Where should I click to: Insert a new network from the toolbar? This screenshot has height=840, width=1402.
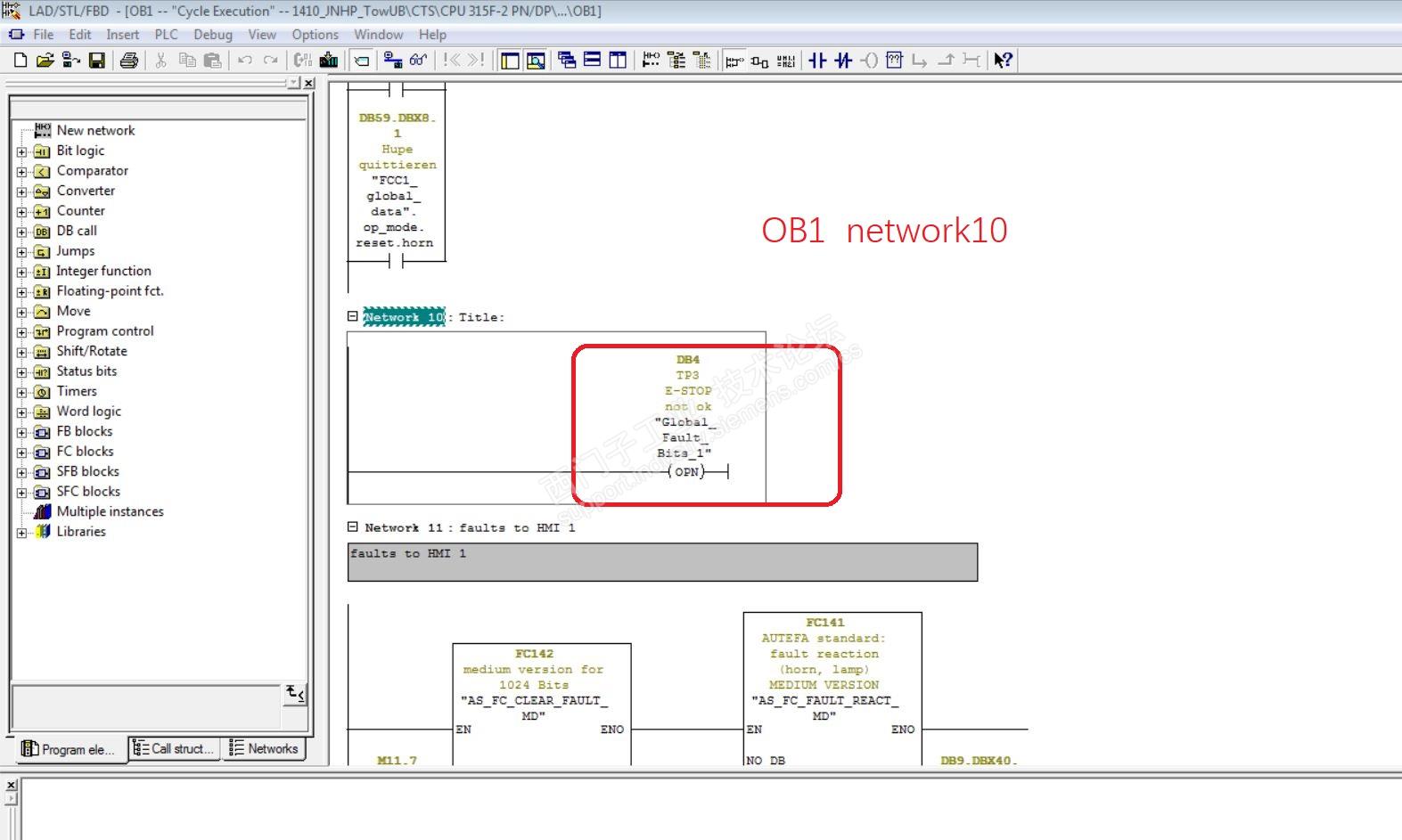click(652, 61)
